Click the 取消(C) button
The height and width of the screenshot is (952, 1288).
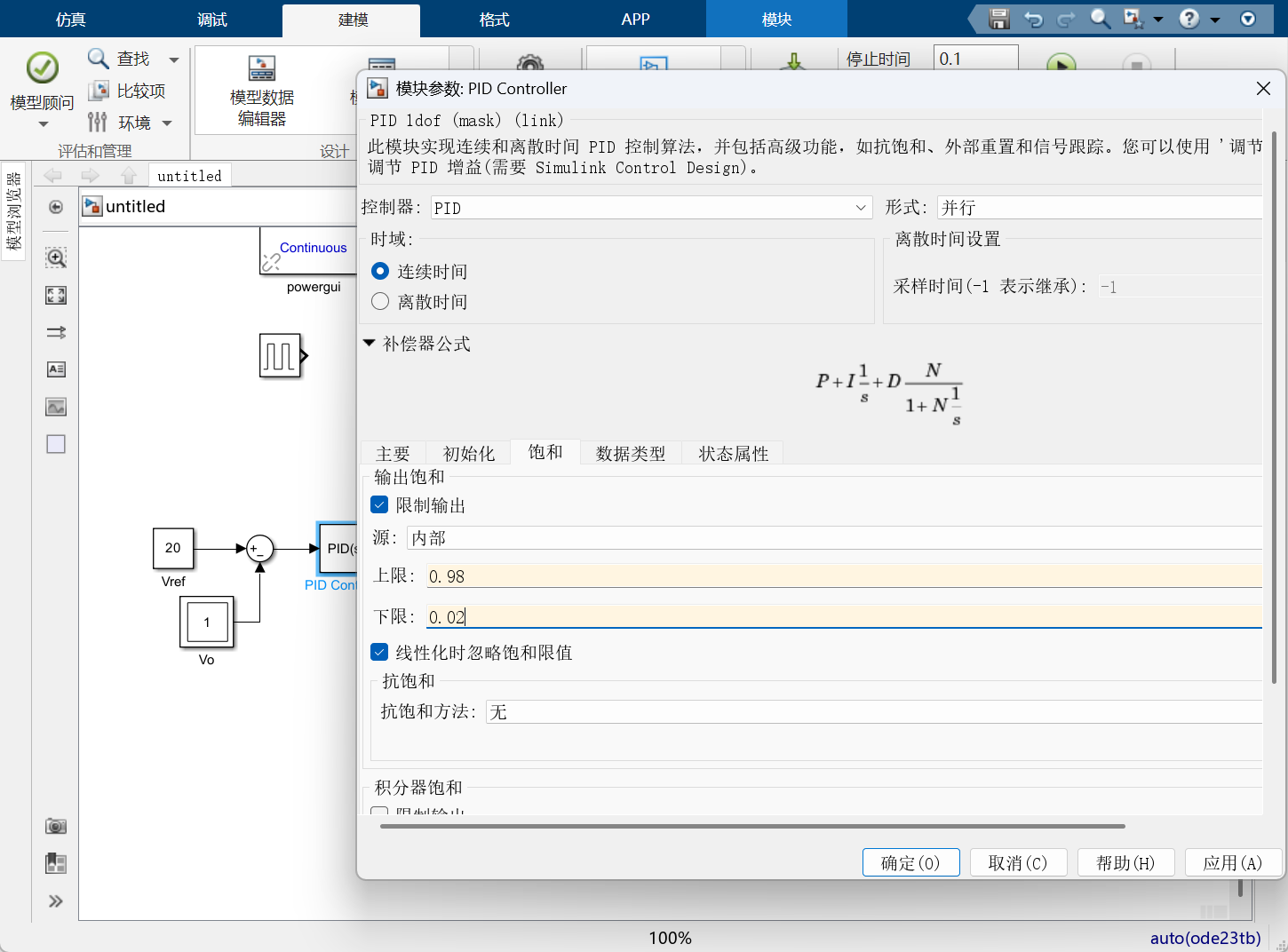[x=1018, y=862]
